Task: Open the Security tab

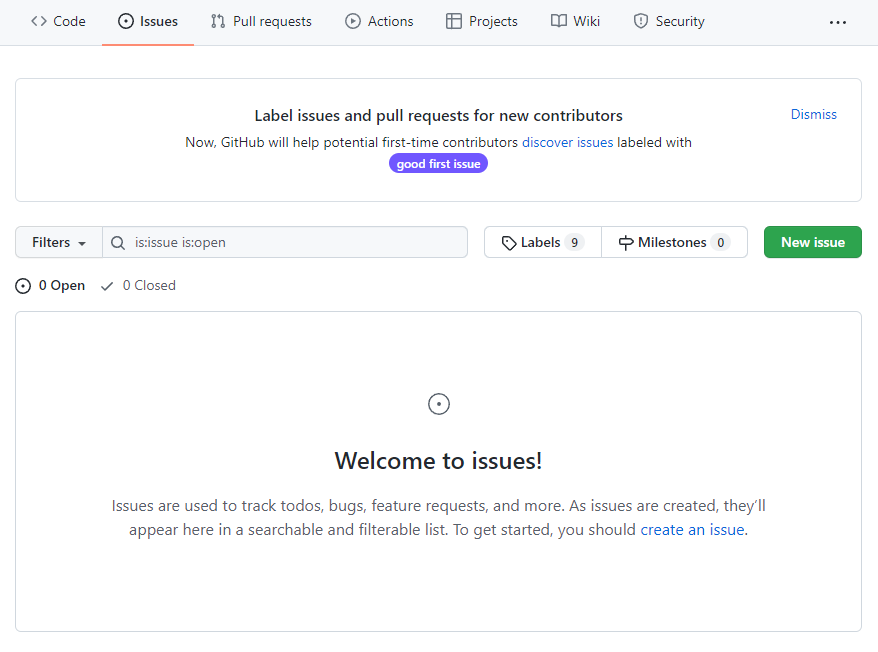Action: tap(668, 21)
